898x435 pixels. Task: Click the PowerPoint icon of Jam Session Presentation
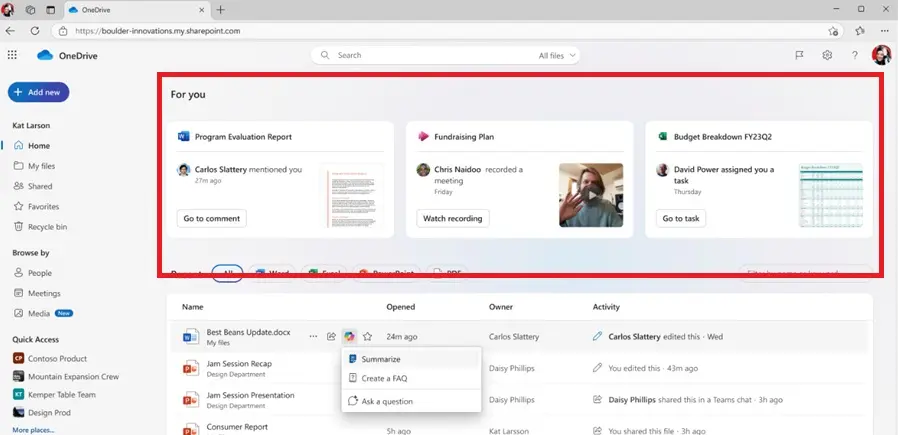tap(190, 400)
